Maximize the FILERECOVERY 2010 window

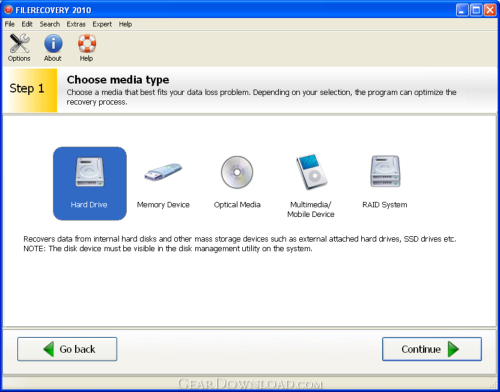pos(476,10)
